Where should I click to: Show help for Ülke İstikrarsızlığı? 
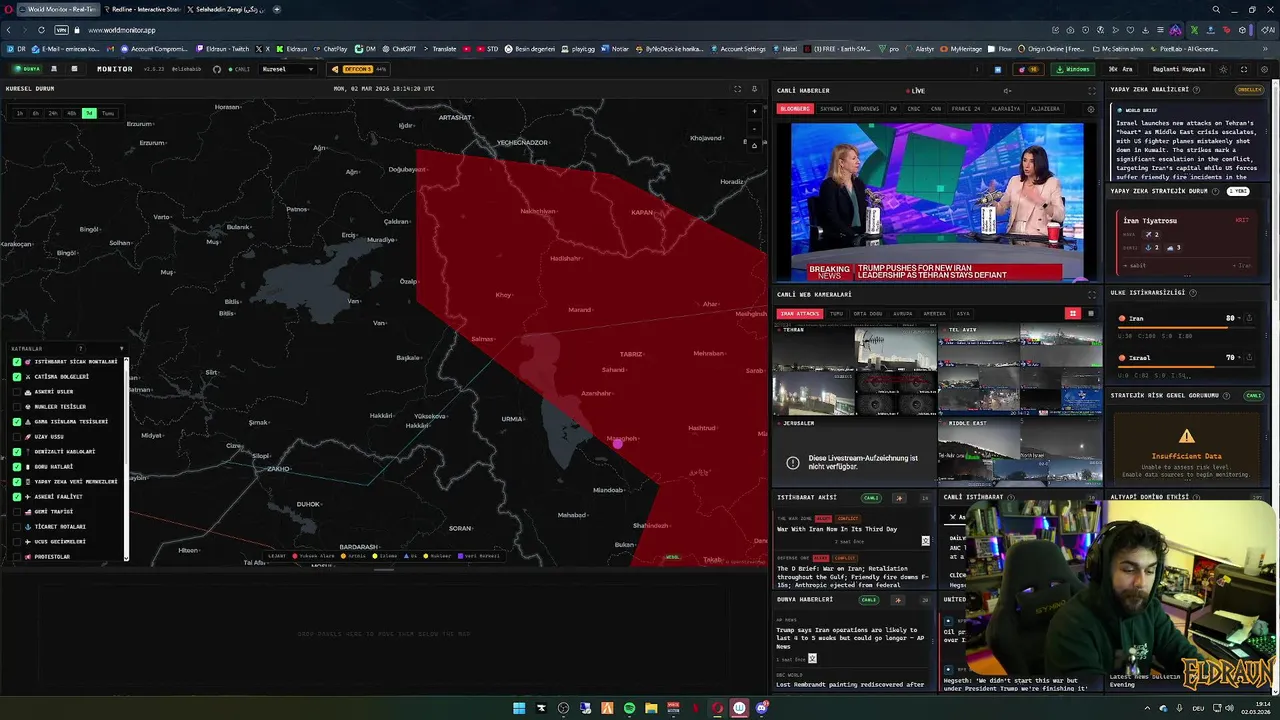tap(1193, 292)
